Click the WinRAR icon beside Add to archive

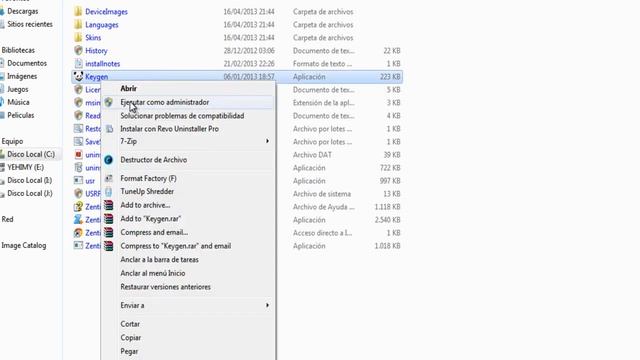coord(109,205)
